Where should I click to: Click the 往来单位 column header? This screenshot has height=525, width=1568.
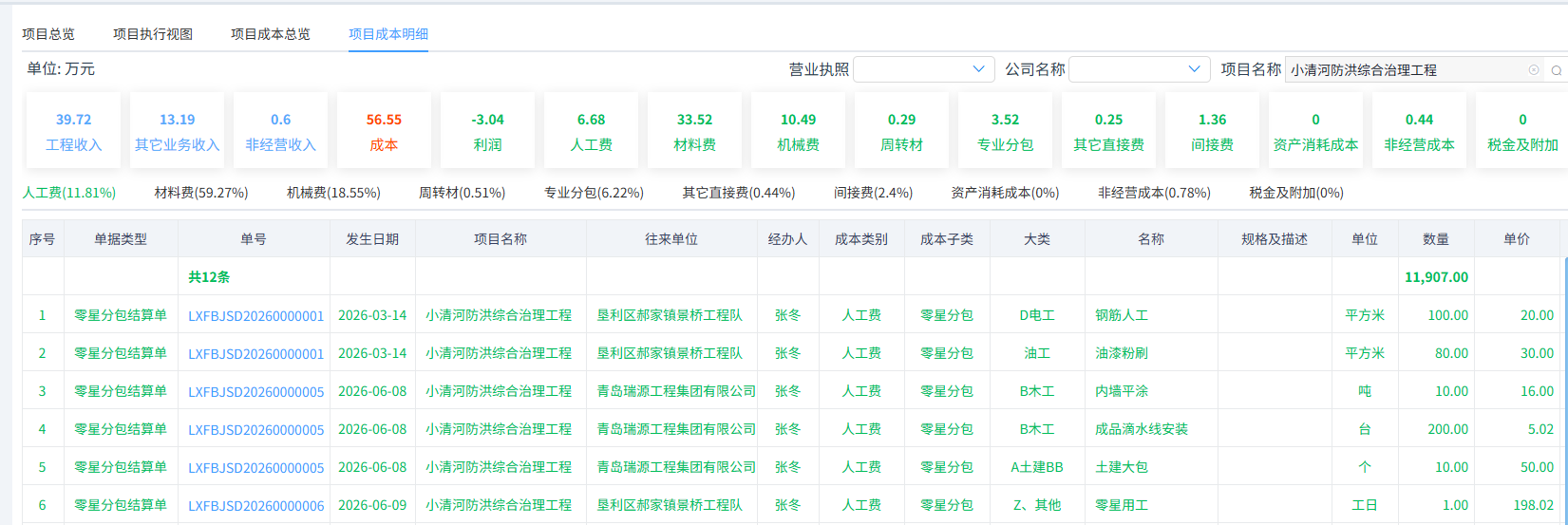[x=671, y=239]
